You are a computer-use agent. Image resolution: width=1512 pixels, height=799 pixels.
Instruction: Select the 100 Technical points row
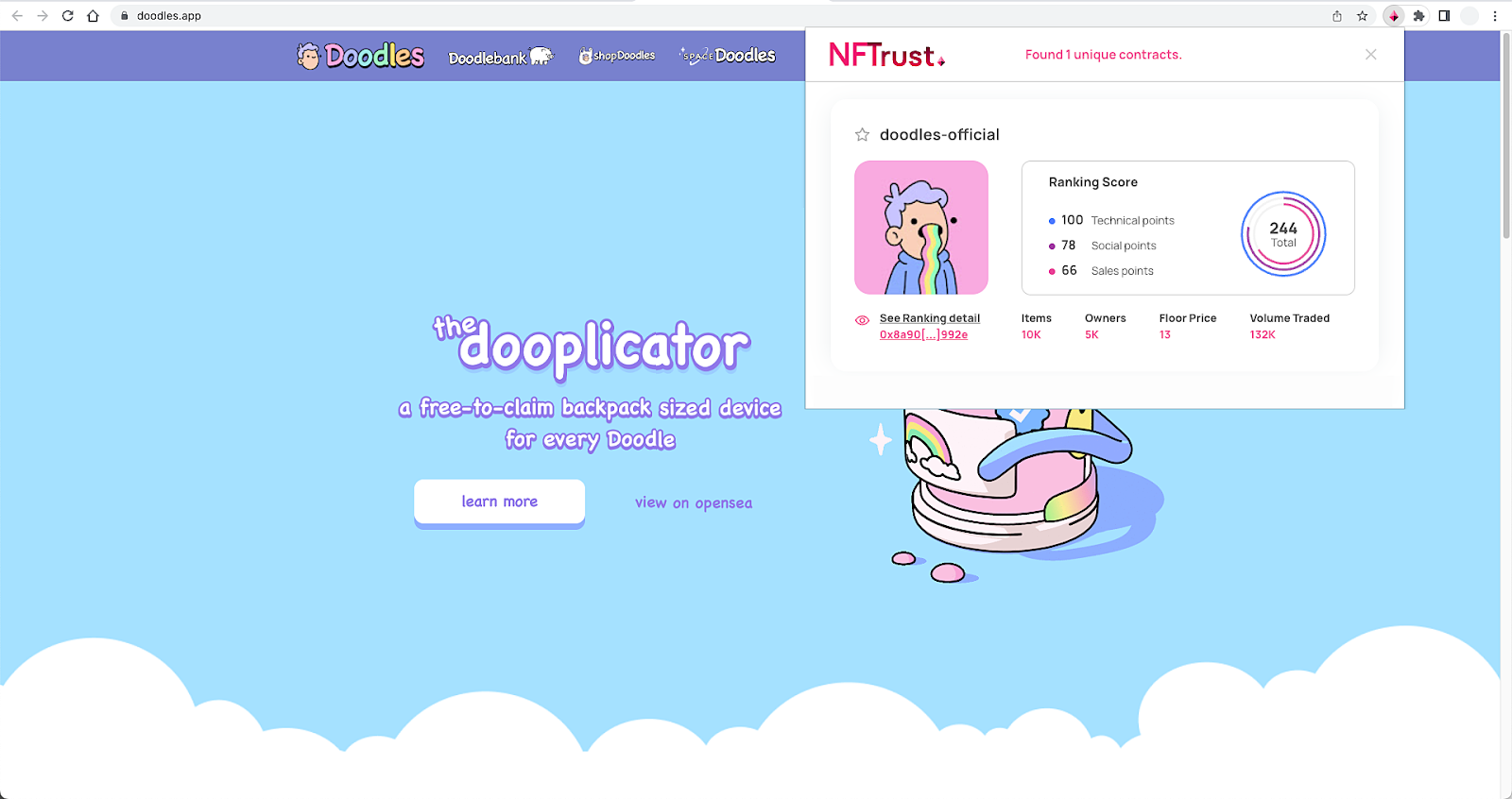click(1111, 220)
